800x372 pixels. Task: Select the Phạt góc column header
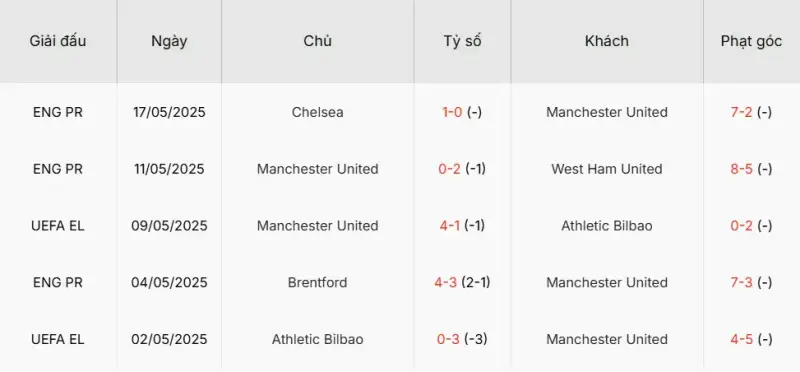click(x=751, y=41)
